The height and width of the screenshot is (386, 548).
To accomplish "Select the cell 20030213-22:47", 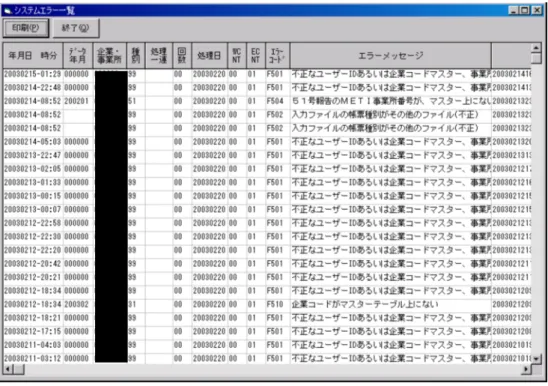I will click(x=33, y=155).
